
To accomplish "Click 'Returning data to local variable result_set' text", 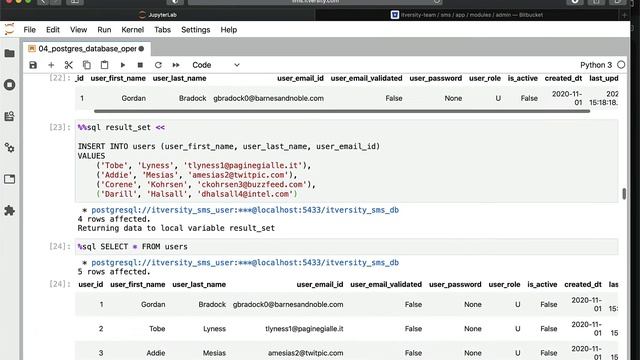I will 176,228.
